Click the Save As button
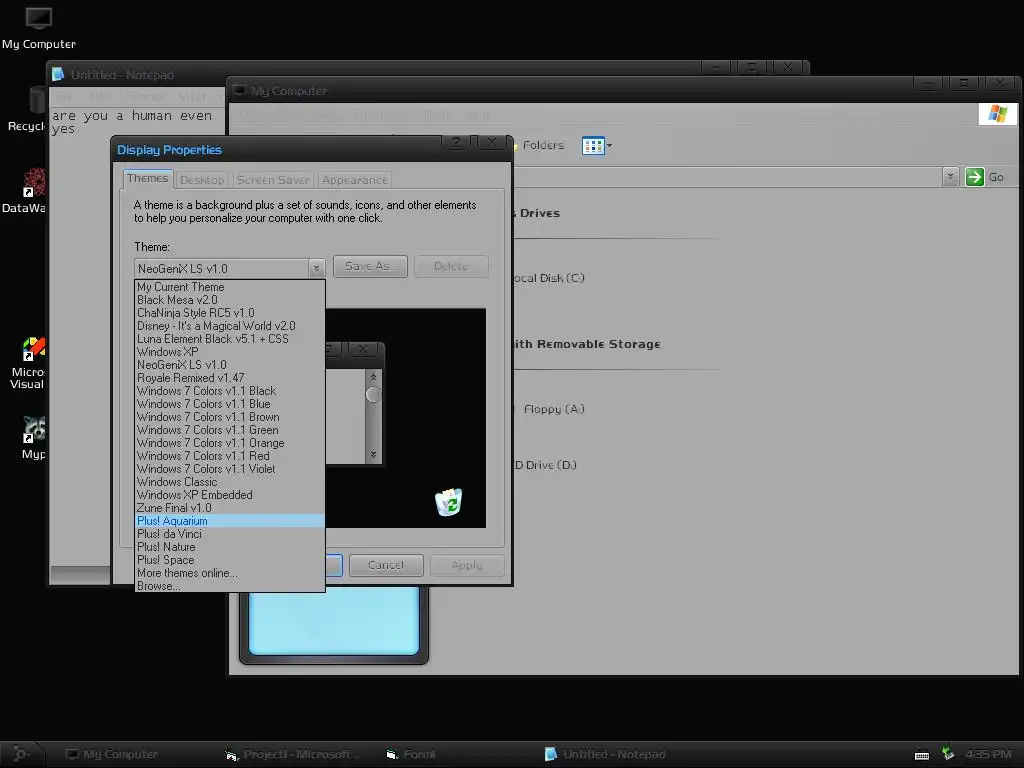Image resolution: width=1024 pixels, height=768 pixels. [370, 266]
